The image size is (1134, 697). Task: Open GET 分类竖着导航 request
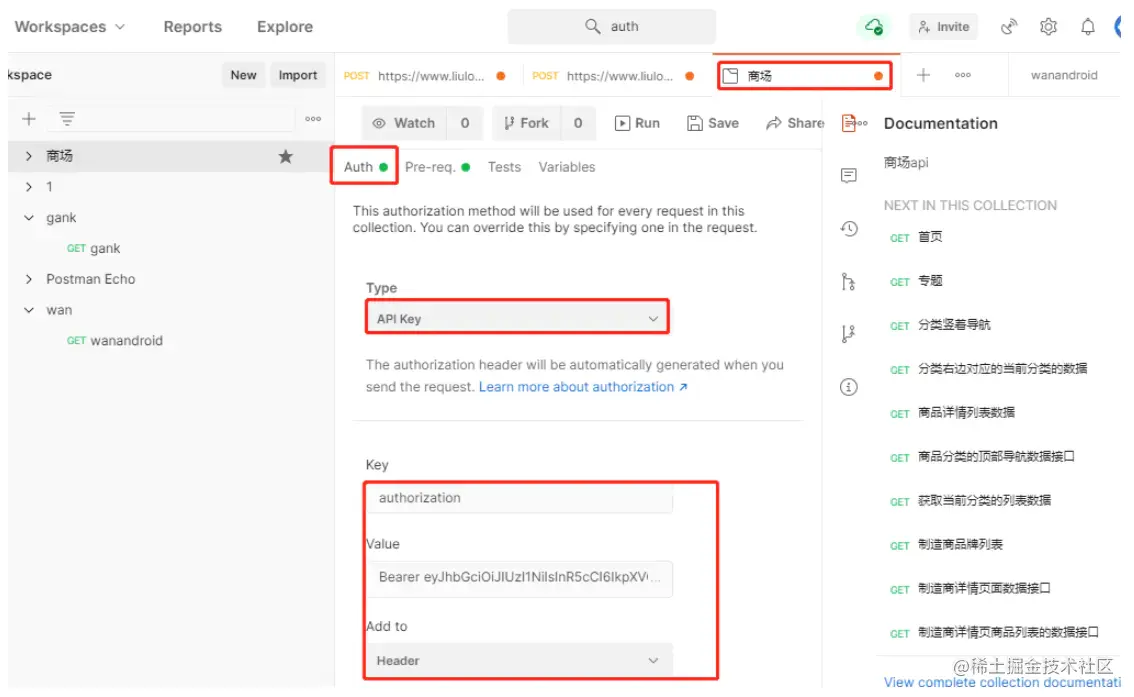tap(940, 325)
